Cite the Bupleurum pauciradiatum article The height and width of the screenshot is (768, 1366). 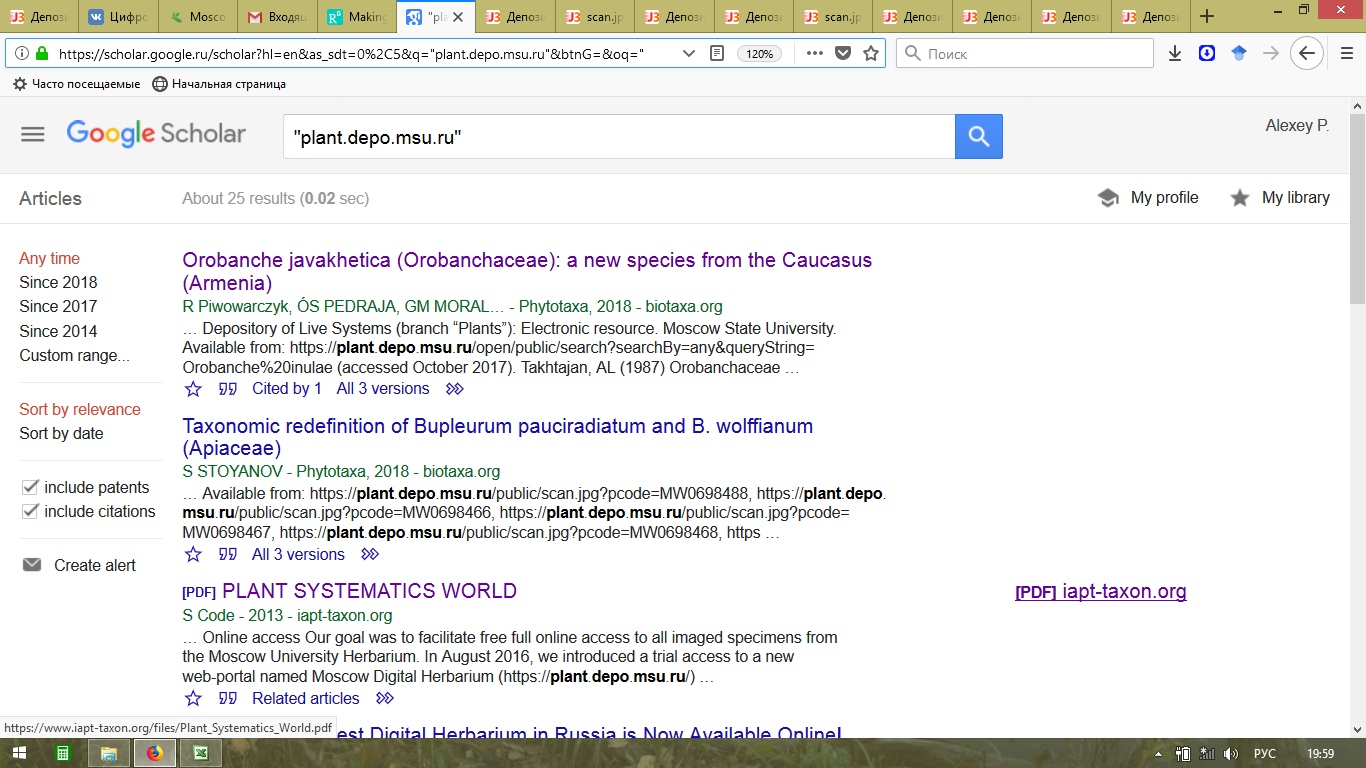[x=228, y=555]
